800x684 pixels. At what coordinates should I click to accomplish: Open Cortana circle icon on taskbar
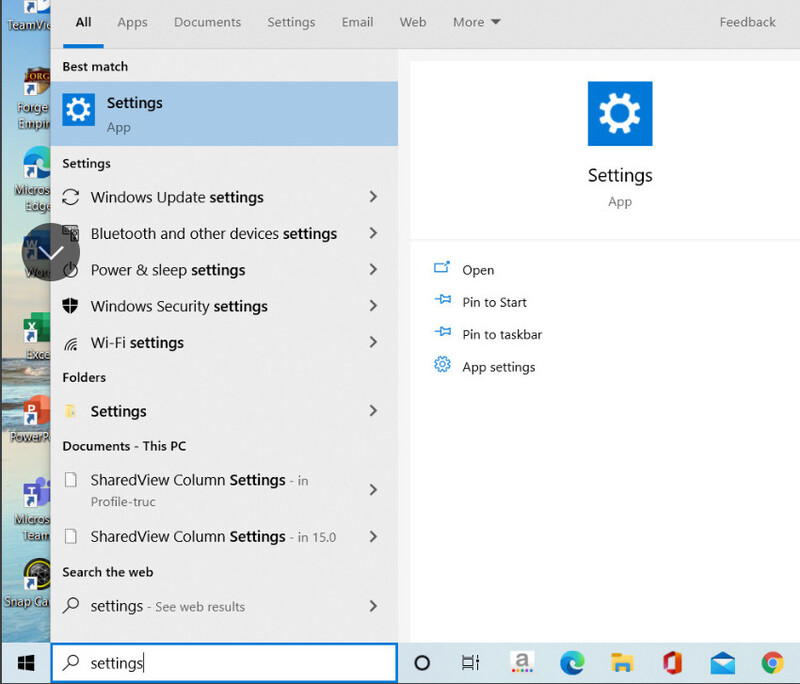(422, 663)
